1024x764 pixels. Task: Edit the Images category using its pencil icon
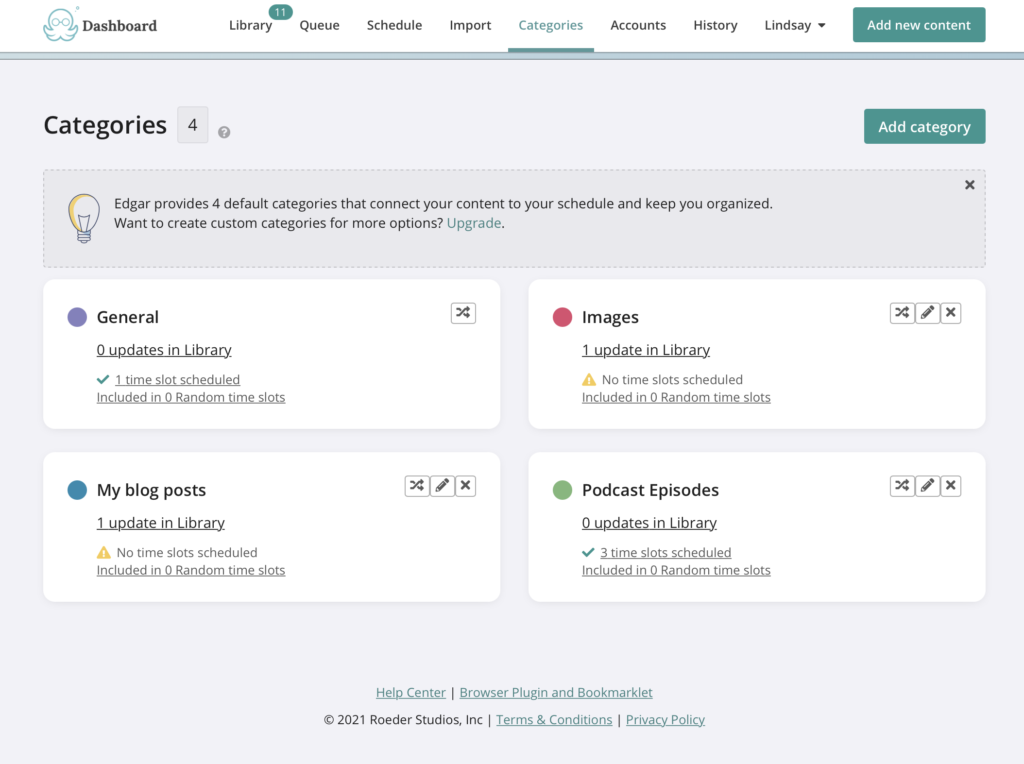click(x=926, y=312)
